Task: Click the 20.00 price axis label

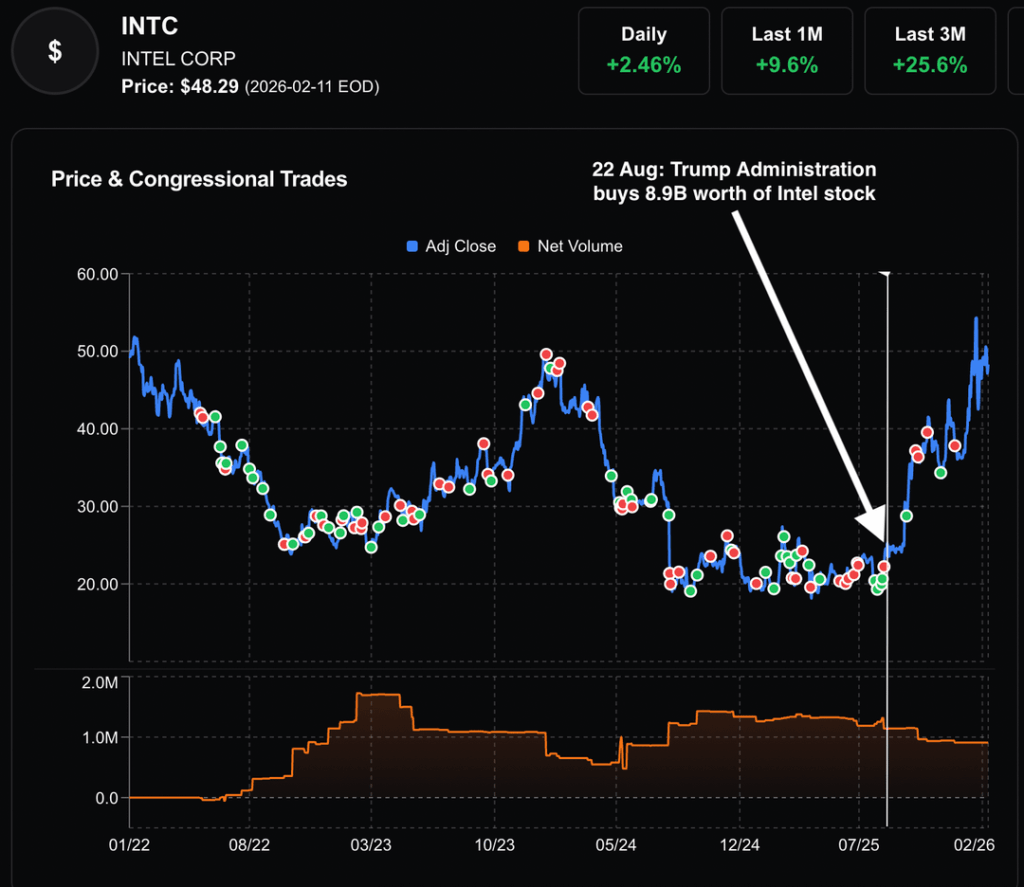Action: [x=97, y=584]
